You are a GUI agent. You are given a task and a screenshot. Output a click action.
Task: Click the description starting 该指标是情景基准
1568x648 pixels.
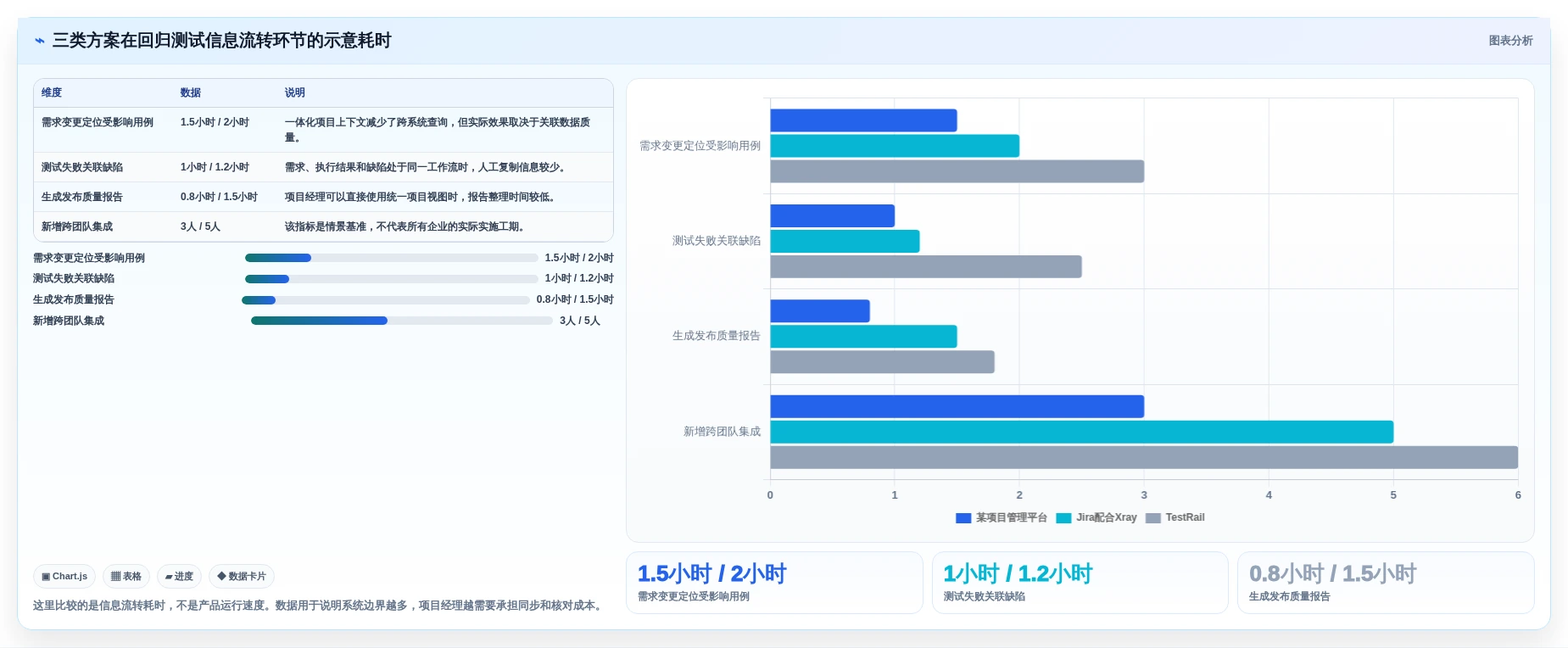click(x=406, y=226)
